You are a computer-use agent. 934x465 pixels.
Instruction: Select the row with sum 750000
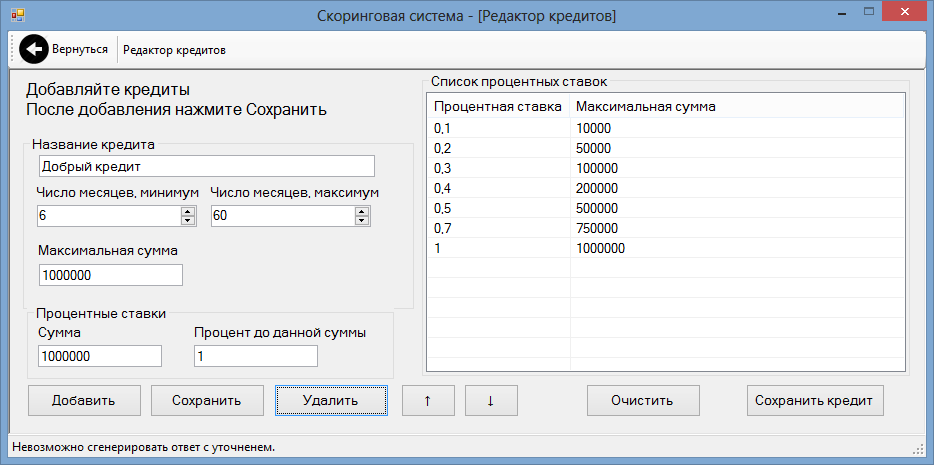coord(665,228)
